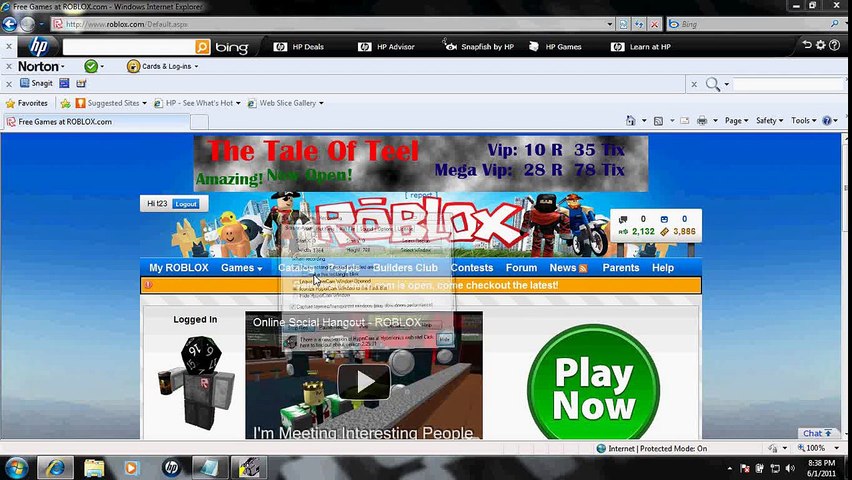Click the Bing search icon in HP toolbar

pyautogui.click(x=202, y=47)
